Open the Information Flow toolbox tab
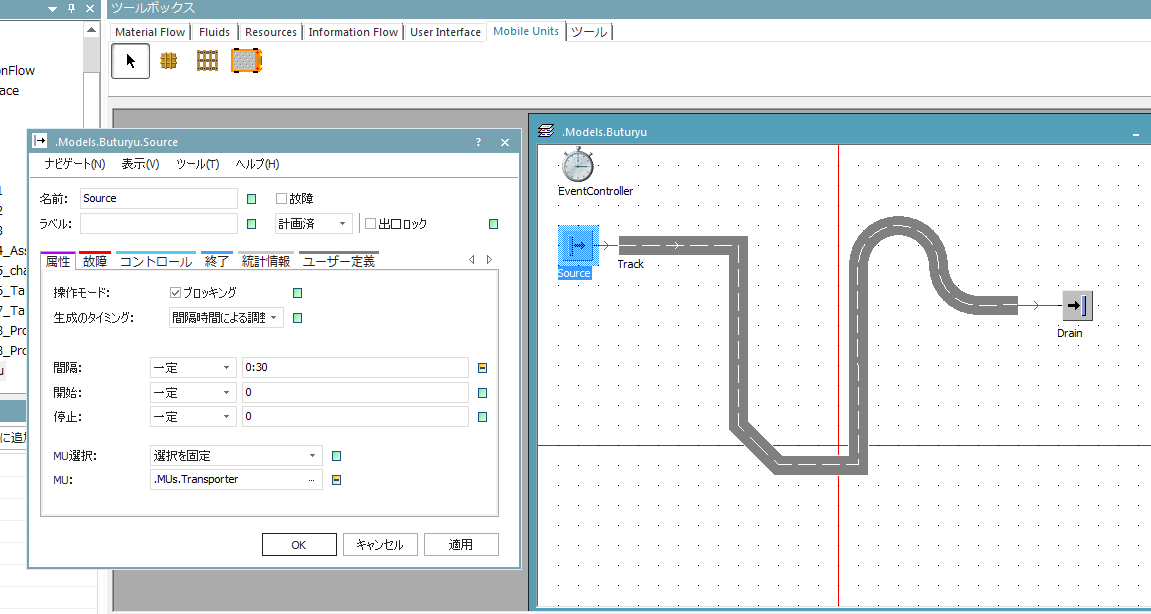The image size is (1151, 614). point(353,32)
